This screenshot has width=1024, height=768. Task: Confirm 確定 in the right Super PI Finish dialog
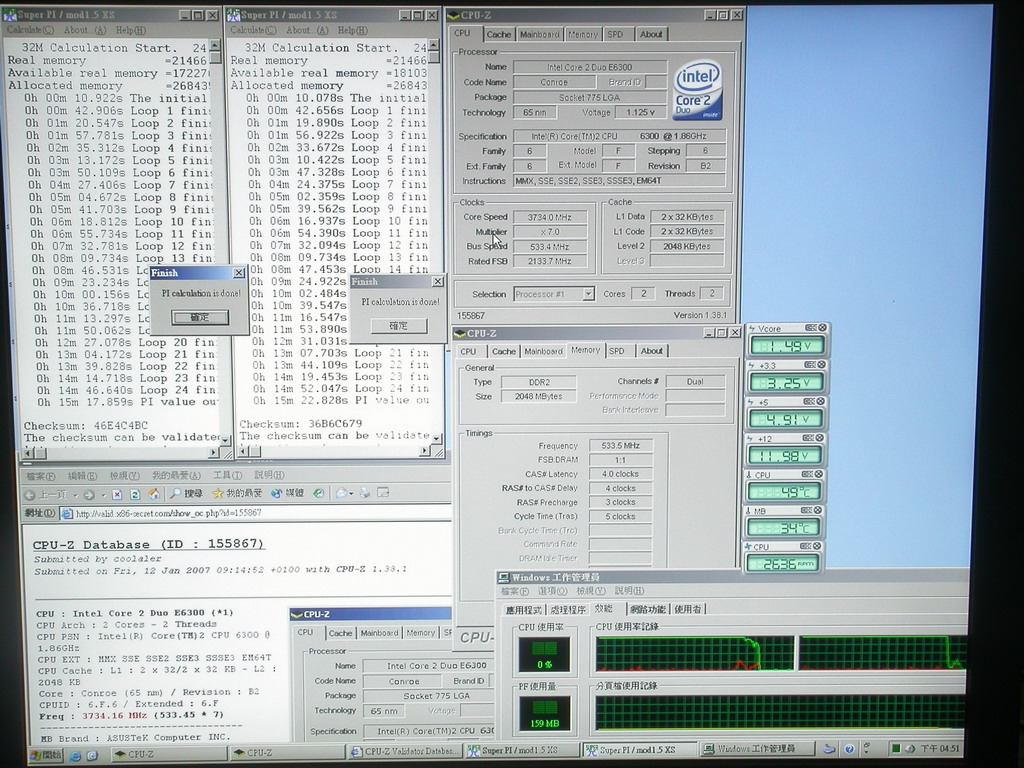pyautogui.click(x=398, y=325)
